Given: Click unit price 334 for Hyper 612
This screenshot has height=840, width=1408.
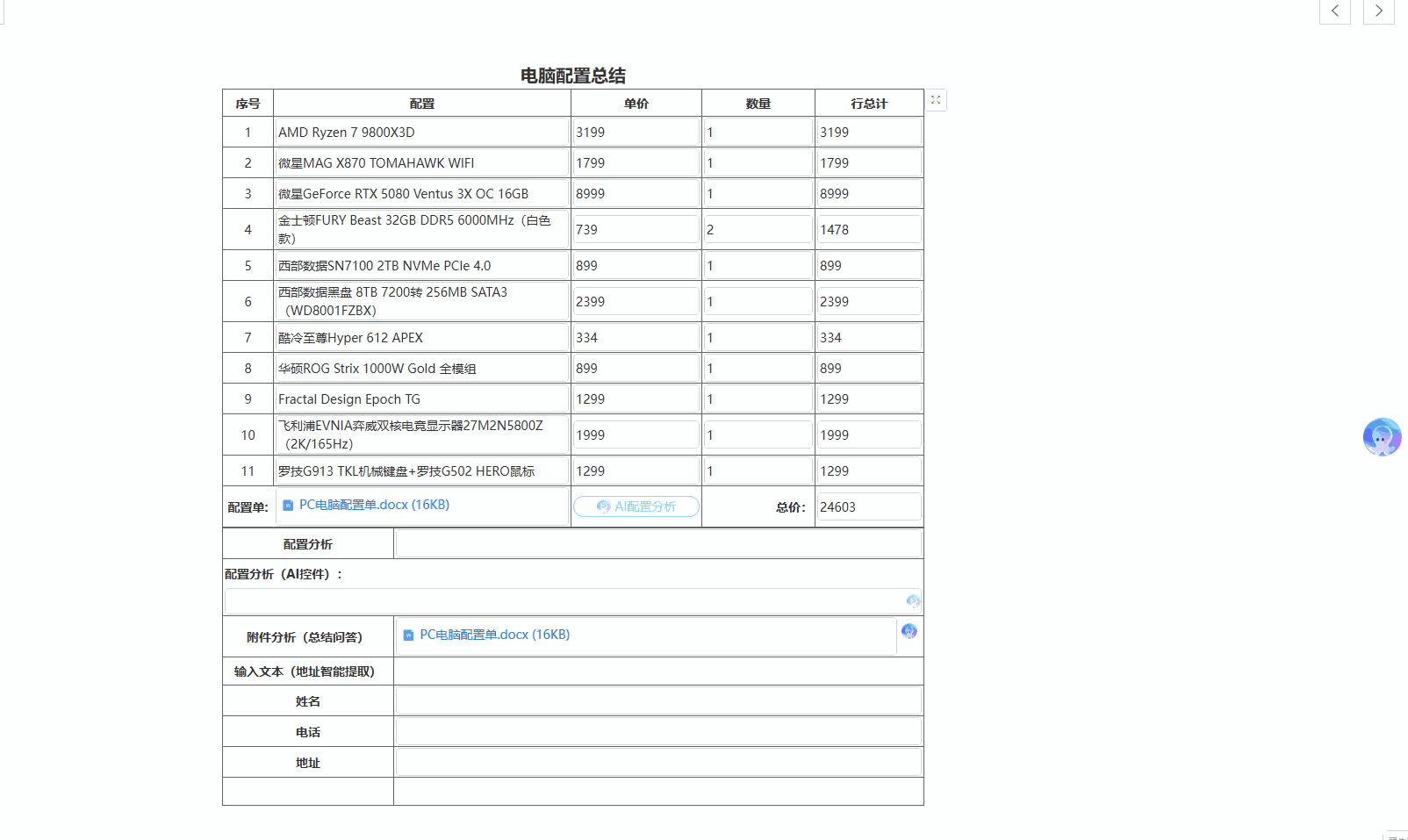Looking at the screenshot, I should (636, 338).
